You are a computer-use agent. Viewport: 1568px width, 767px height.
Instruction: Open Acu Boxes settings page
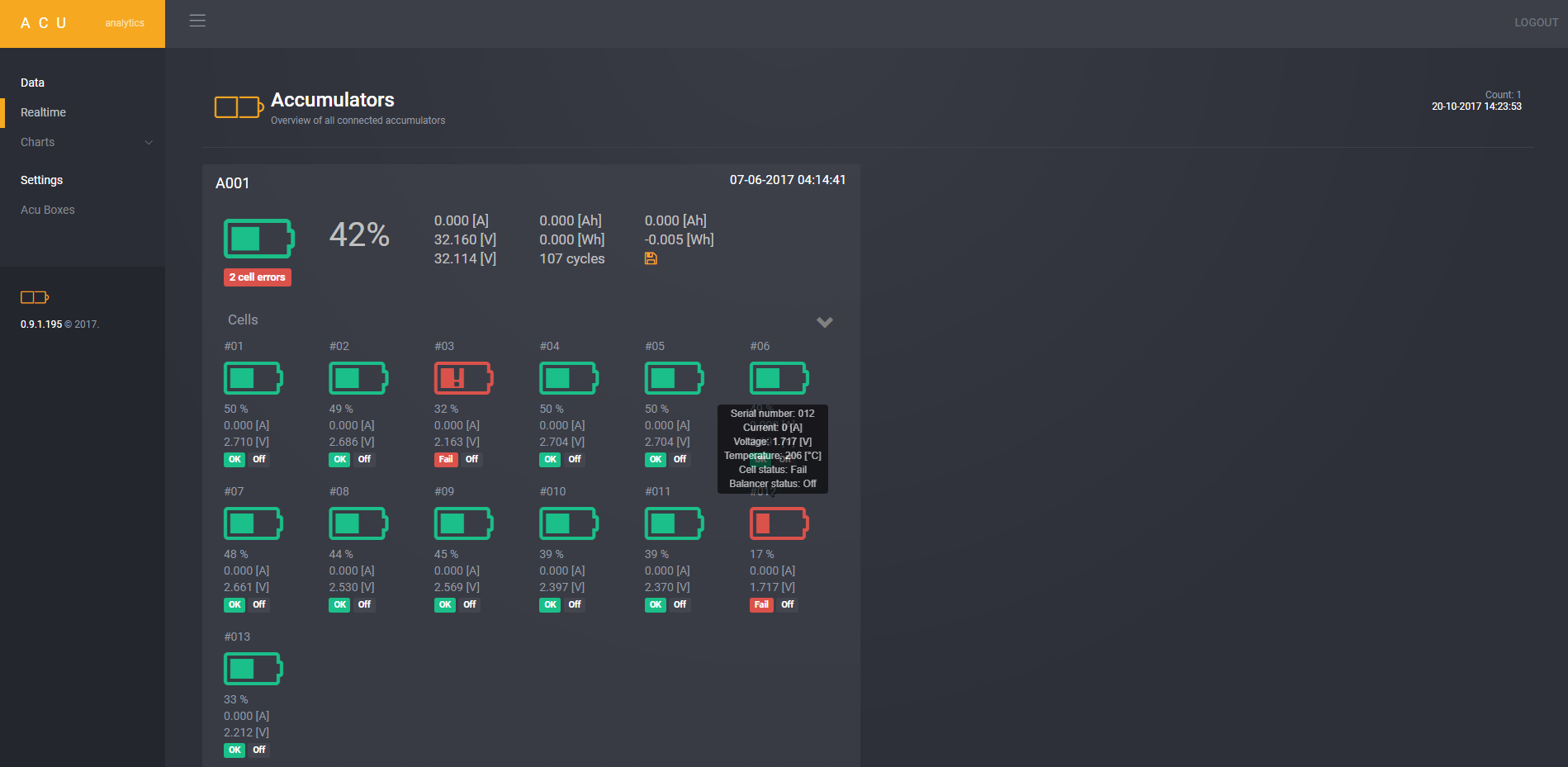(x=83, y=210)
